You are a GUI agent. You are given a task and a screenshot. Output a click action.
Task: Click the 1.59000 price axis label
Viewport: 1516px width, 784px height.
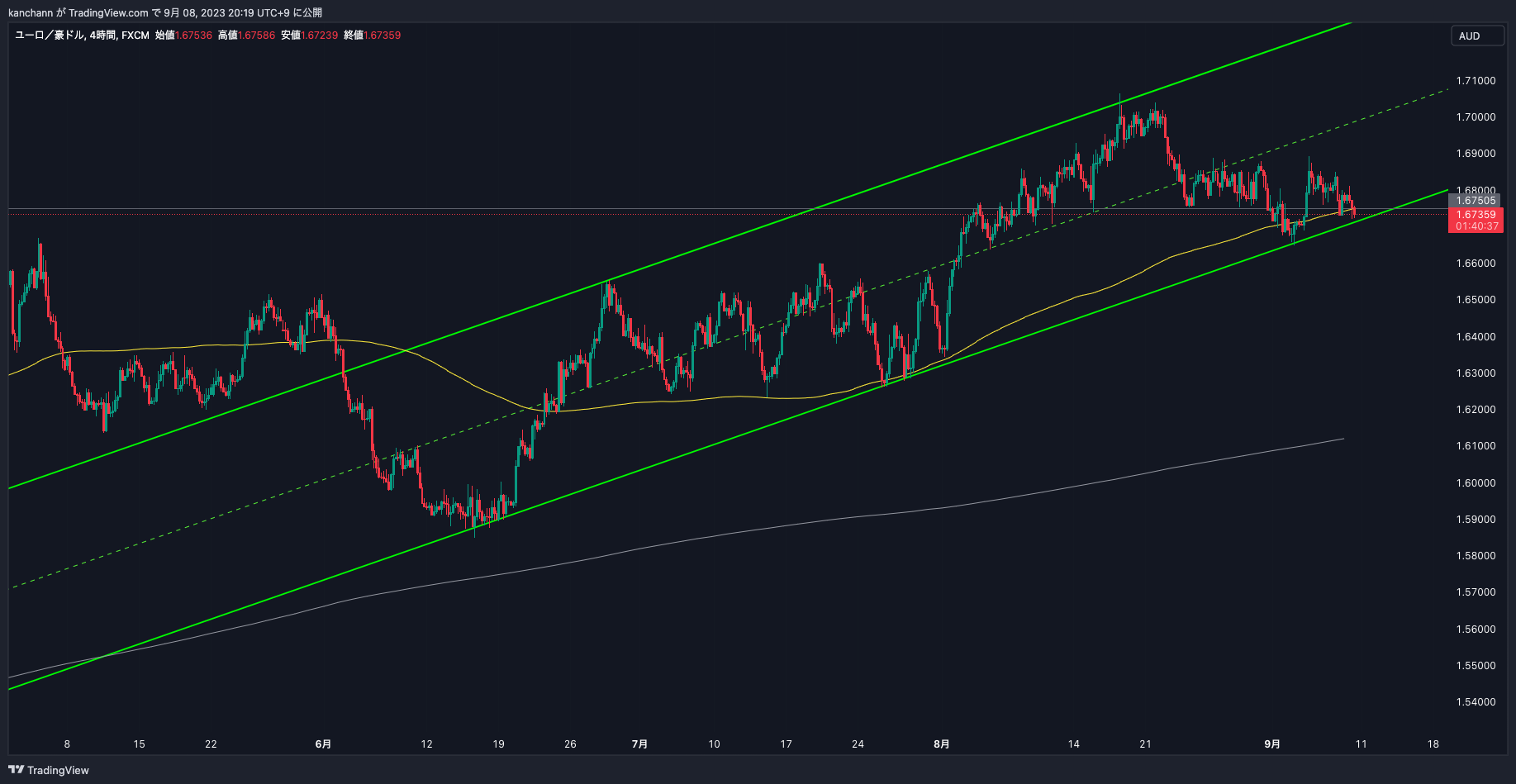pos(1476,519)
